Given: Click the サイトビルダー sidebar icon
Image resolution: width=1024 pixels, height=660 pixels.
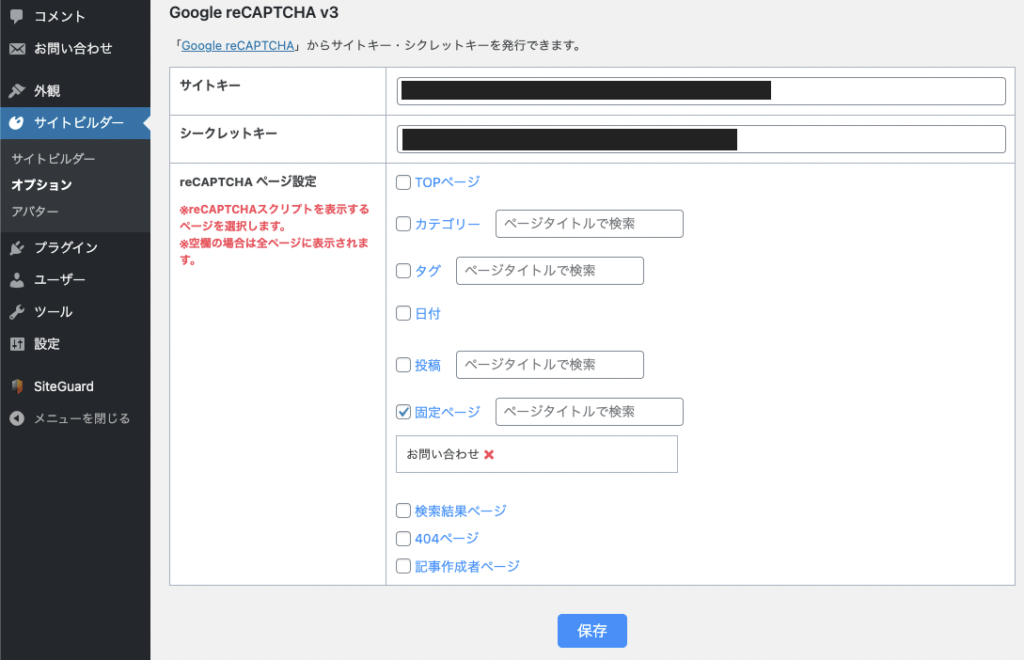Looking at the screenshot, I should (x=17, y=123).
